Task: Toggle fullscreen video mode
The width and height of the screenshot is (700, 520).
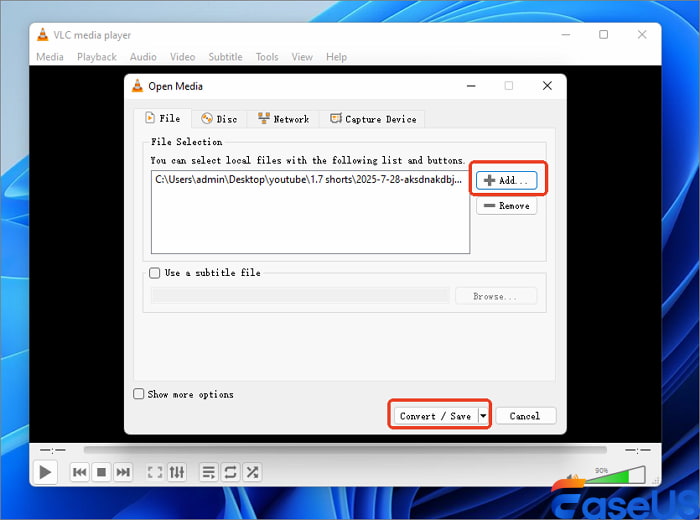Action: tap(155, 472)
